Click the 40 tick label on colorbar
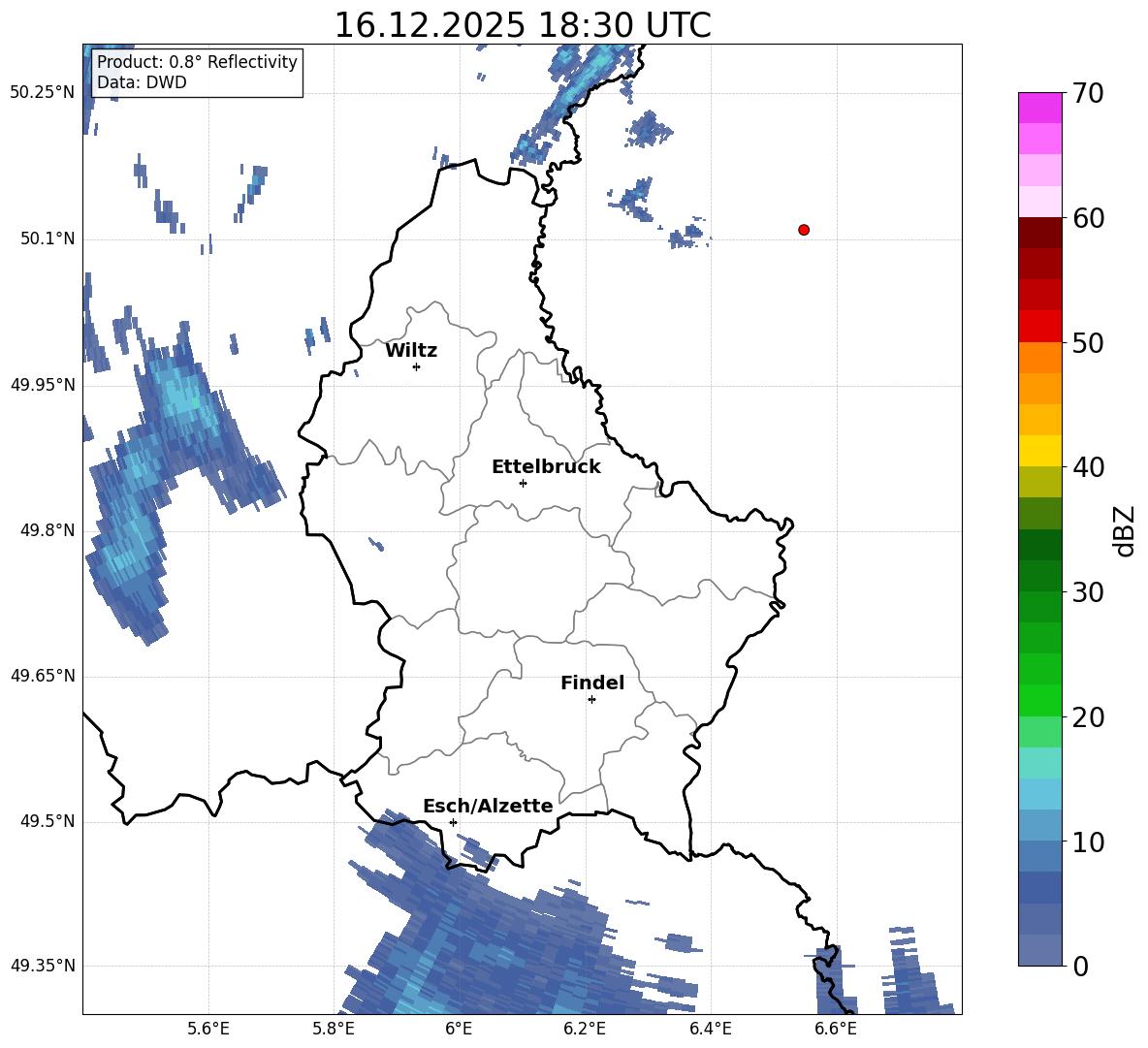 (x=1088, y=467)
